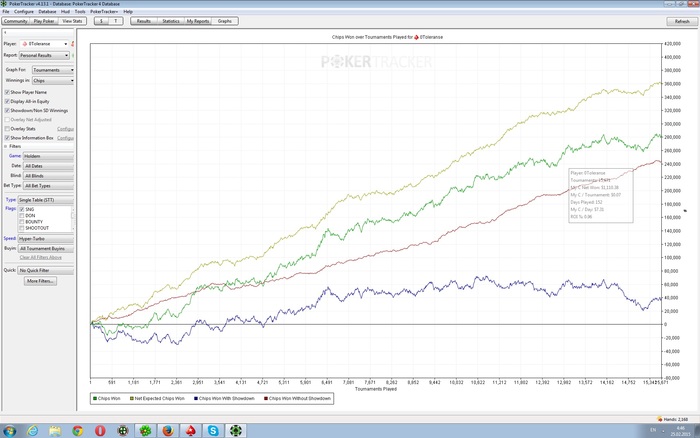Open the PokerTracker menu

coord(104,12)
